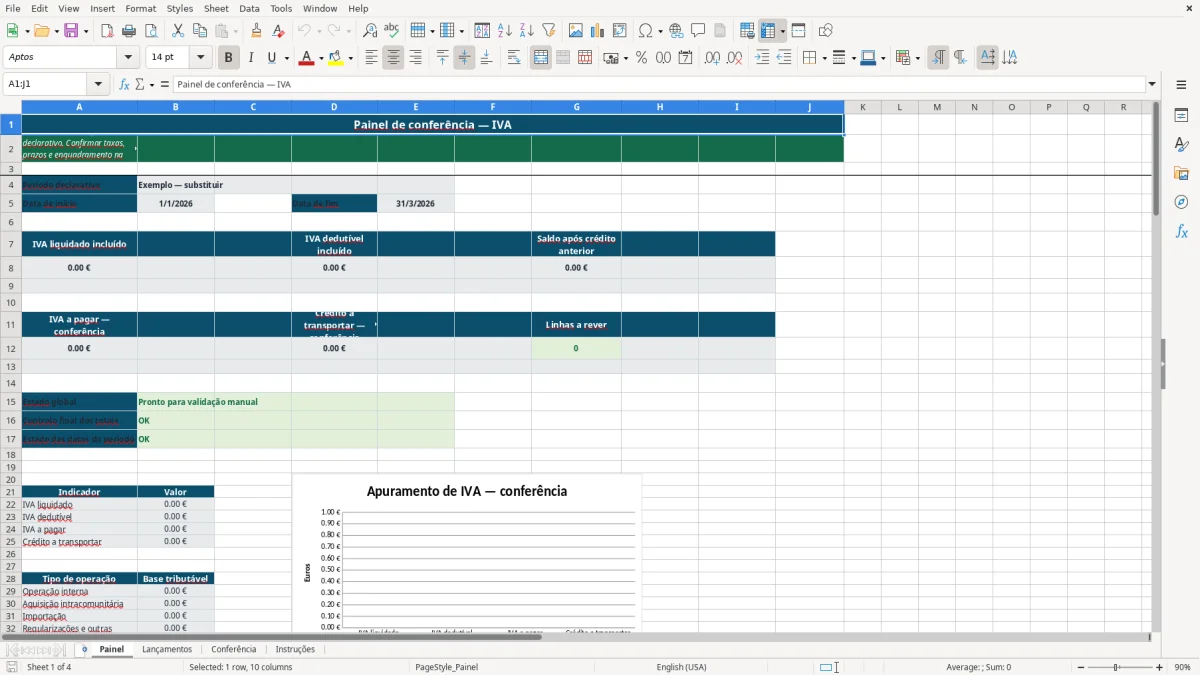Image resolution: width=1200 pixels, height=675 pixels.
Task: Open the Draw Functions shapes icon
Action: [x=825, y=31]
